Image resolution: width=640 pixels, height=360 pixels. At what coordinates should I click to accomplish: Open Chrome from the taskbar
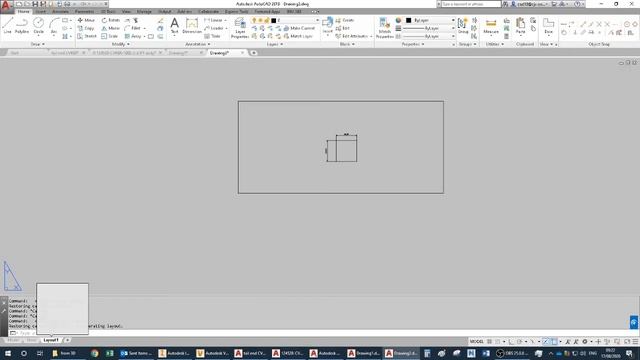(95, 353)
